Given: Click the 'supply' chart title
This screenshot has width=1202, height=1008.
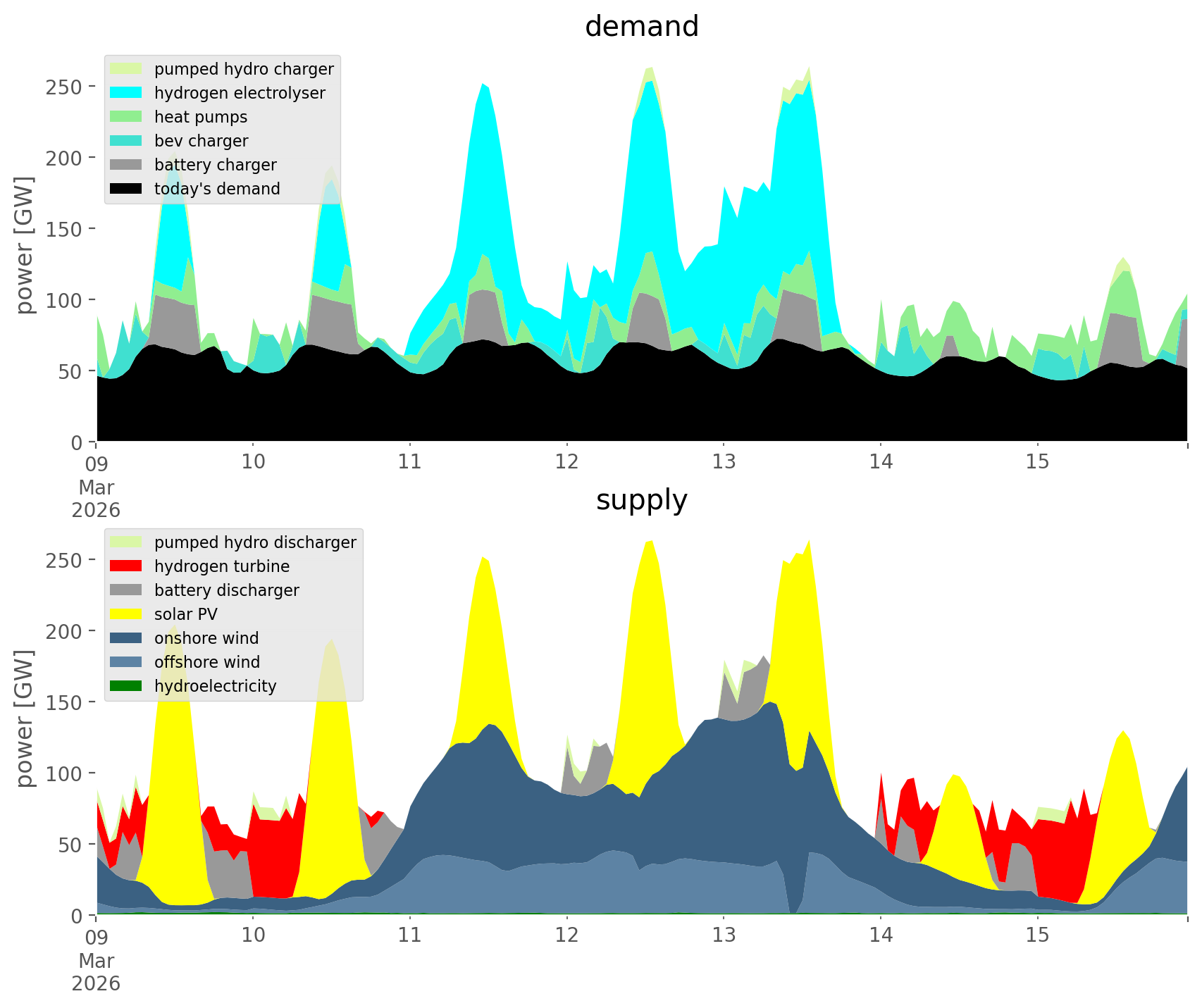Looking at the screenshot, I should point(641,500).
